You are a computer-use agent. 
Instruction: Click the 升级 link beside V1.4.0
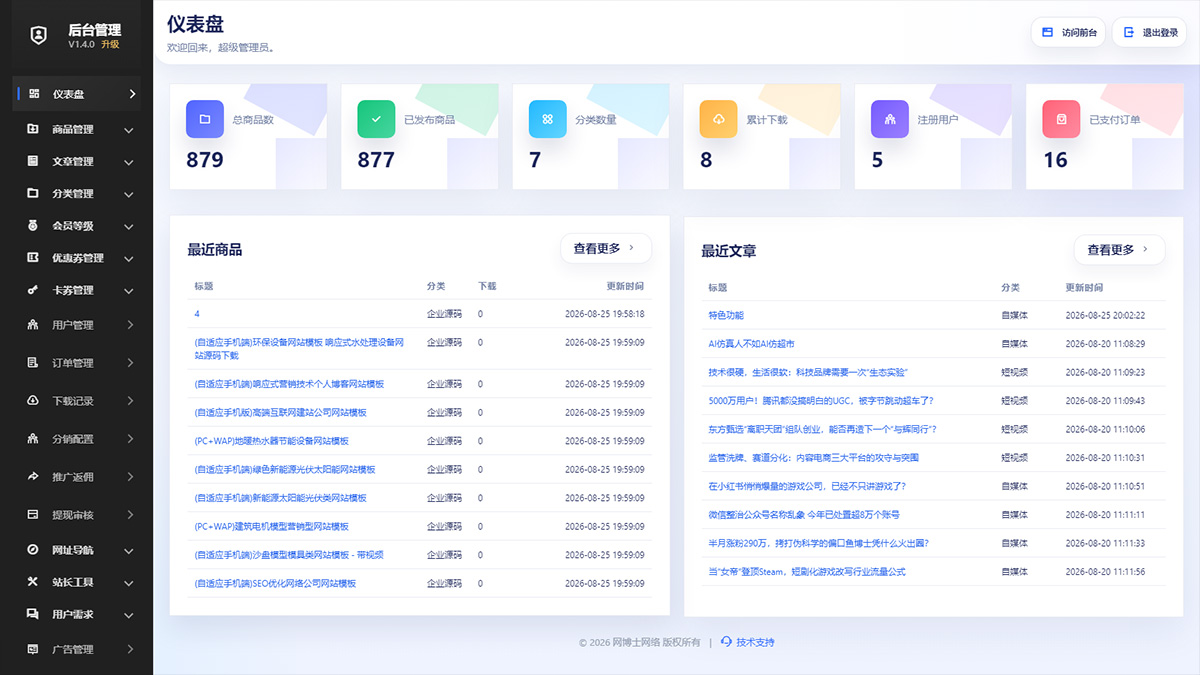[x=110, y=44]
